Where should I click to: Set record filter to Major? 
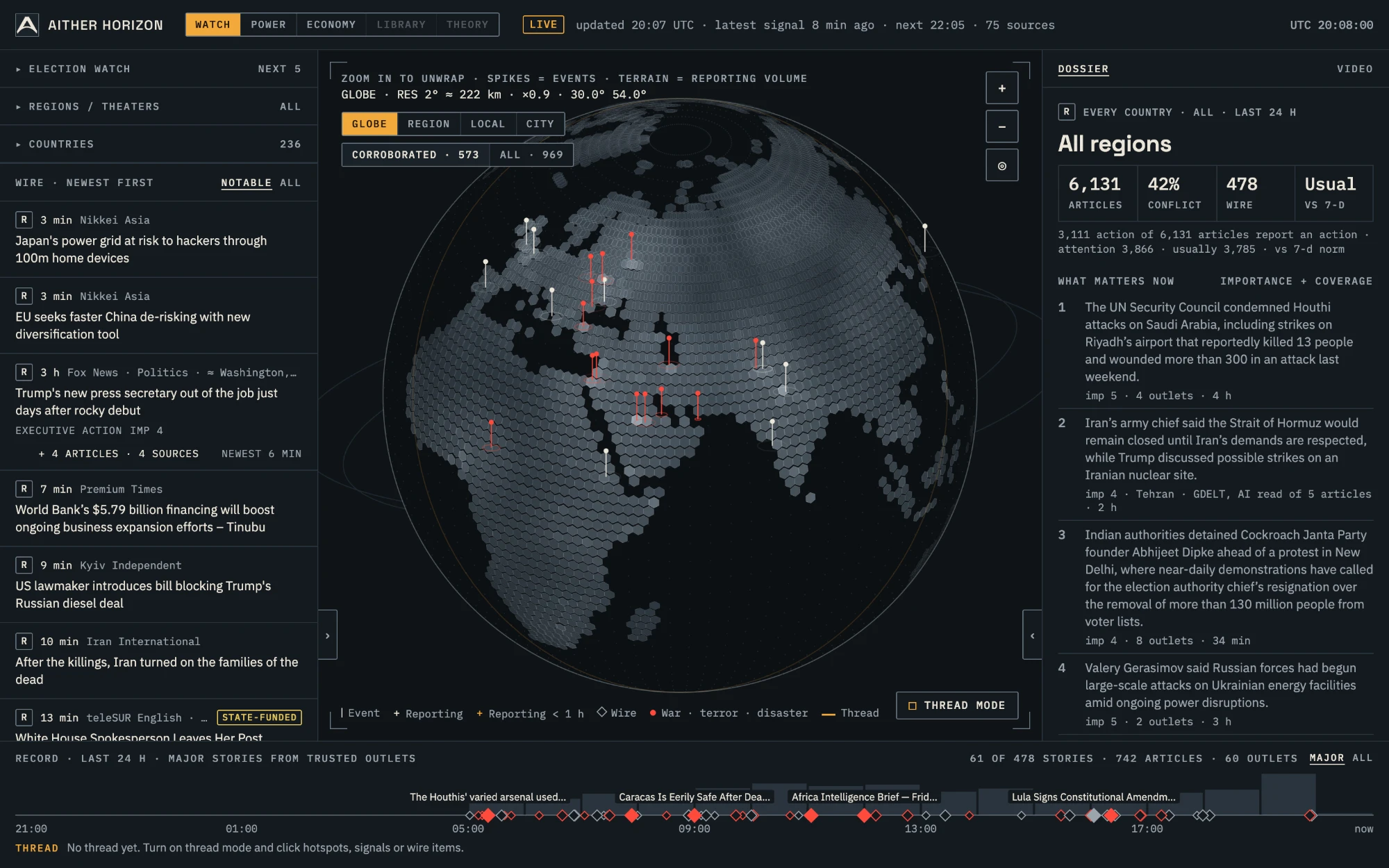coord(1326,758)
